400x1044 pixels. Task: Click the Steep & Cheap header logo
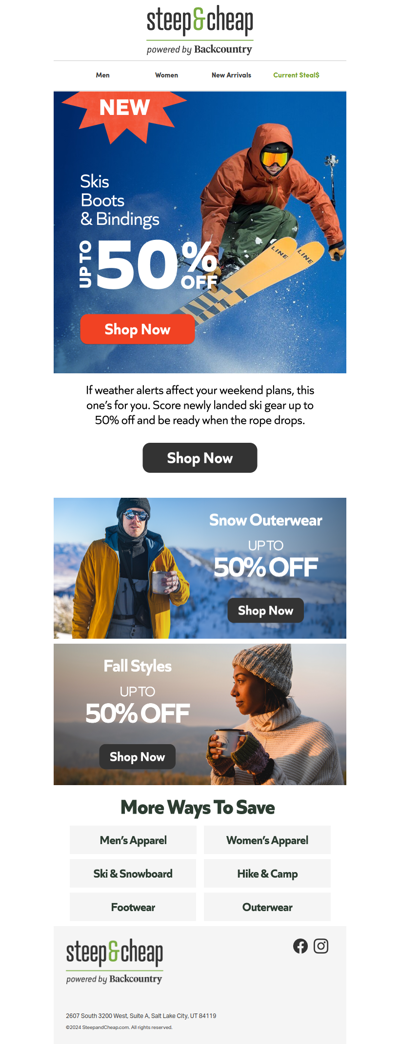pos(200,31)
